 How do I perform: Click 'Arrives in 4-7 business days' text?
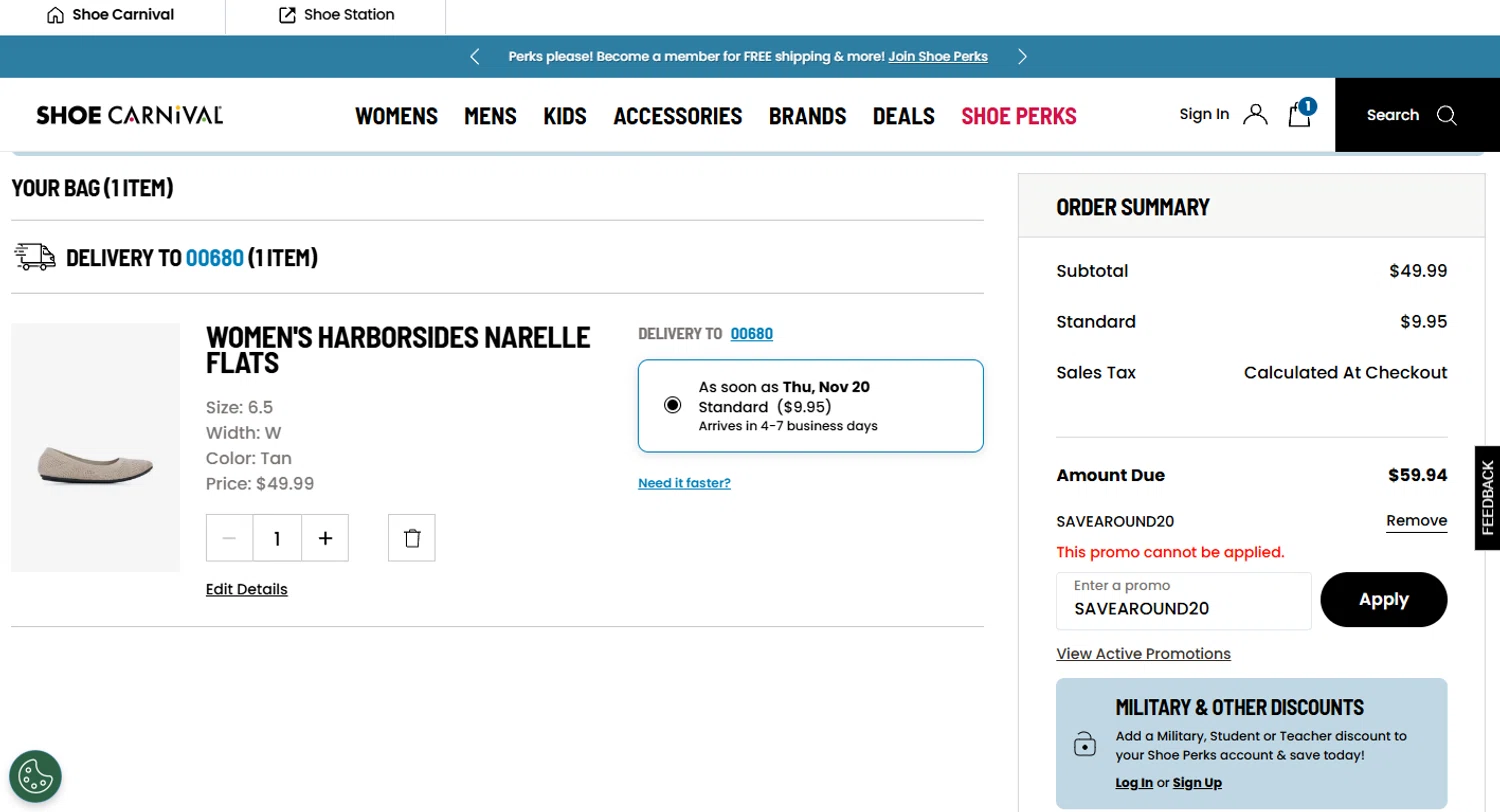pyautogui.click(x=788, y=426)
